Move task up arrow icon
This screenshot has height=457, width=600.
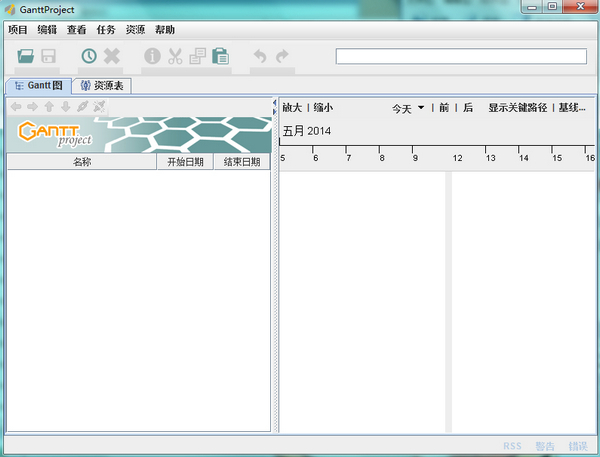[x=49, y=106]
